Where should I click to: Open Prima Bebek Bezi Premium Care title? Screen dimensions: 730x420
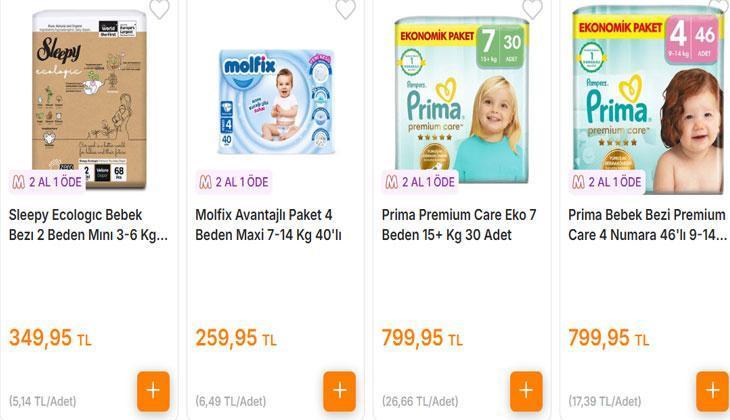[647, 225]
